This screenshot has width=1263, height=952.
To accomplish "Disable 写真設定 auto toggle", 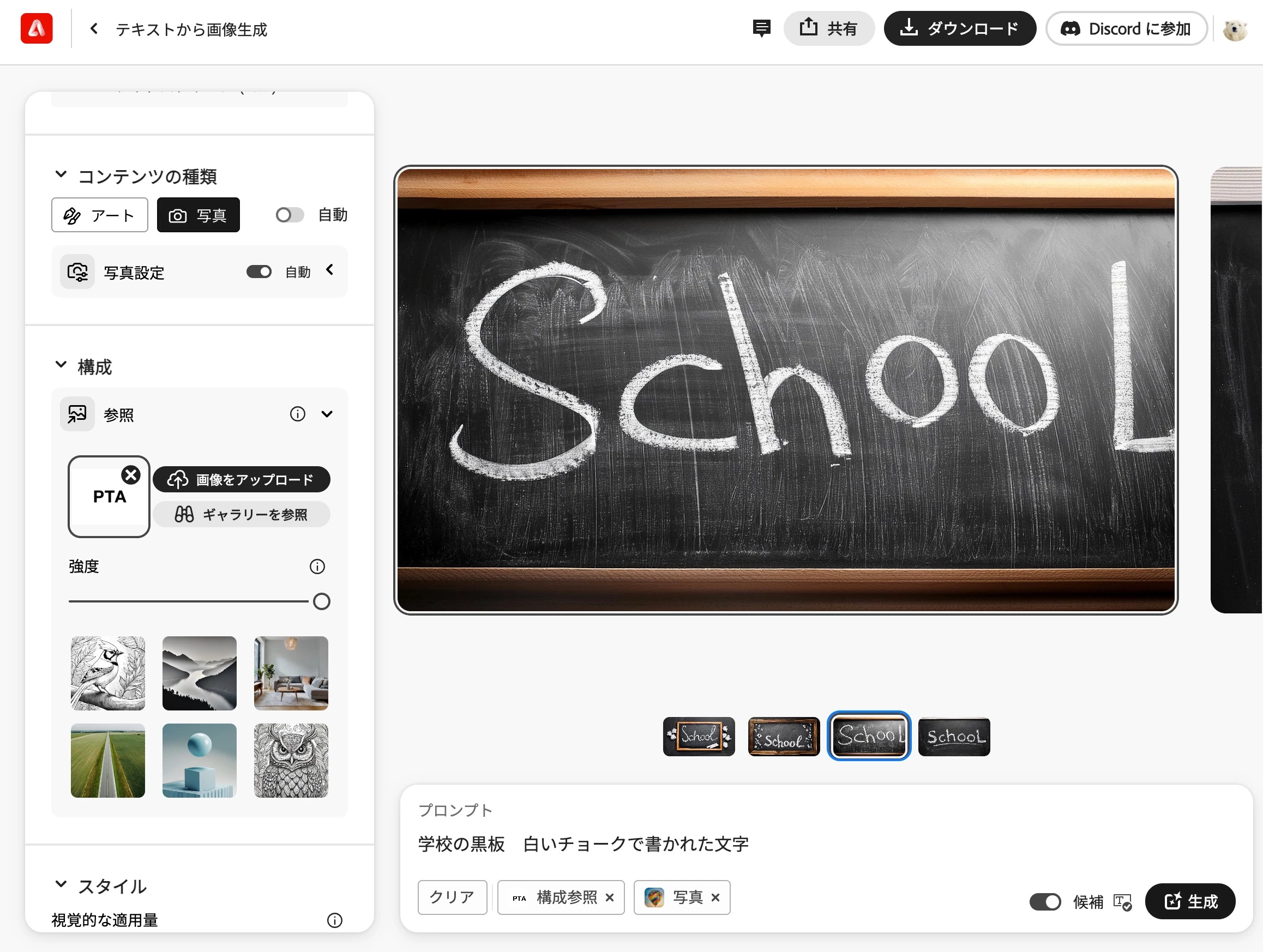I will 259,272.
